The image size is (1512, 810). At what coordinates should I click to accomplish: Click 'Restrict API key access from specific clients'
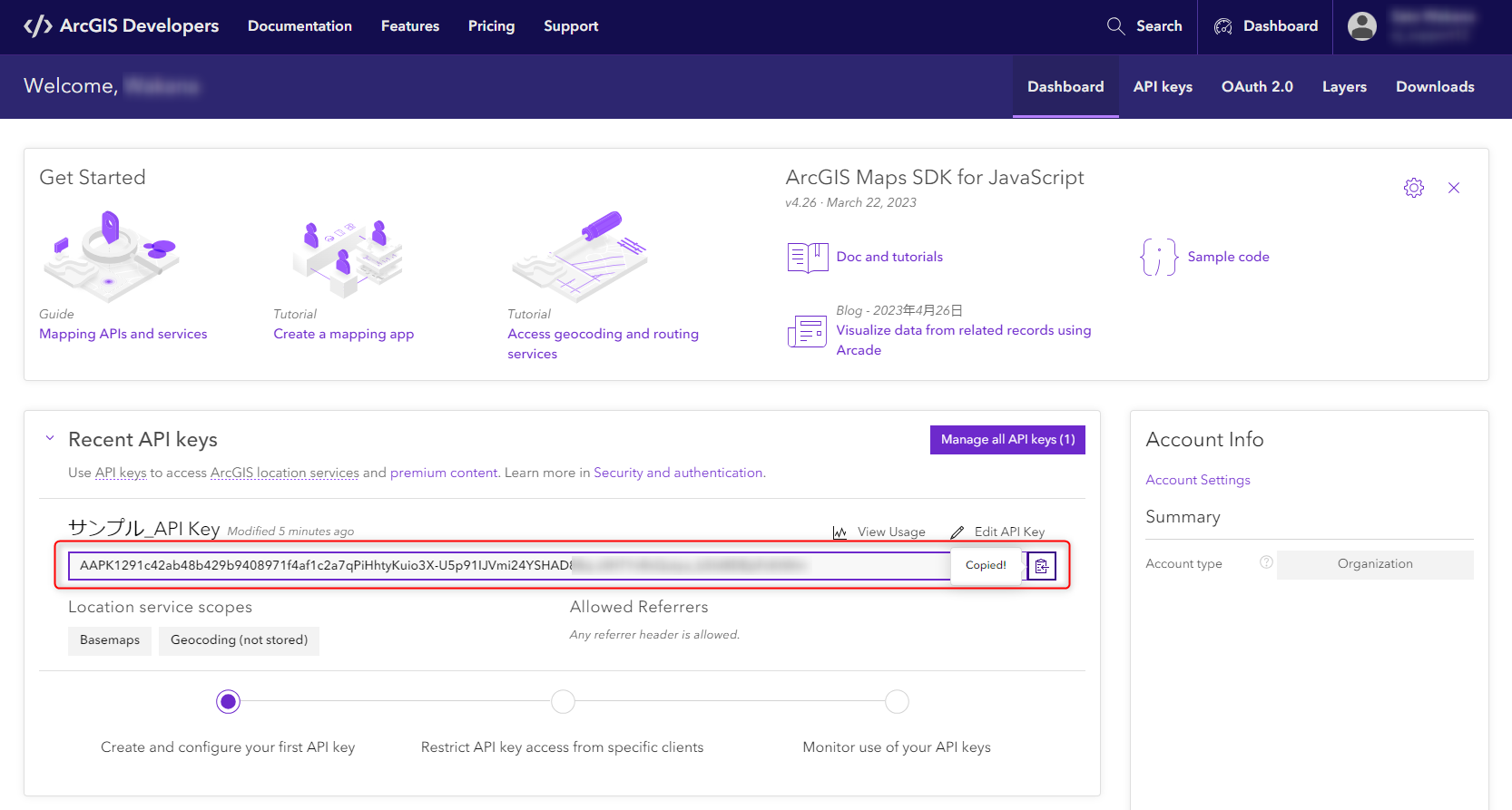click(x=562, y=747)
